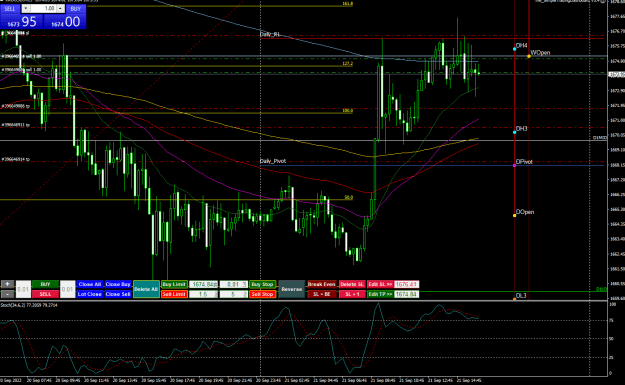The height and width of the screenshot is (385, 625).
Task: Click the 127.2 Fibonacci level label
Action: point(348,63)
